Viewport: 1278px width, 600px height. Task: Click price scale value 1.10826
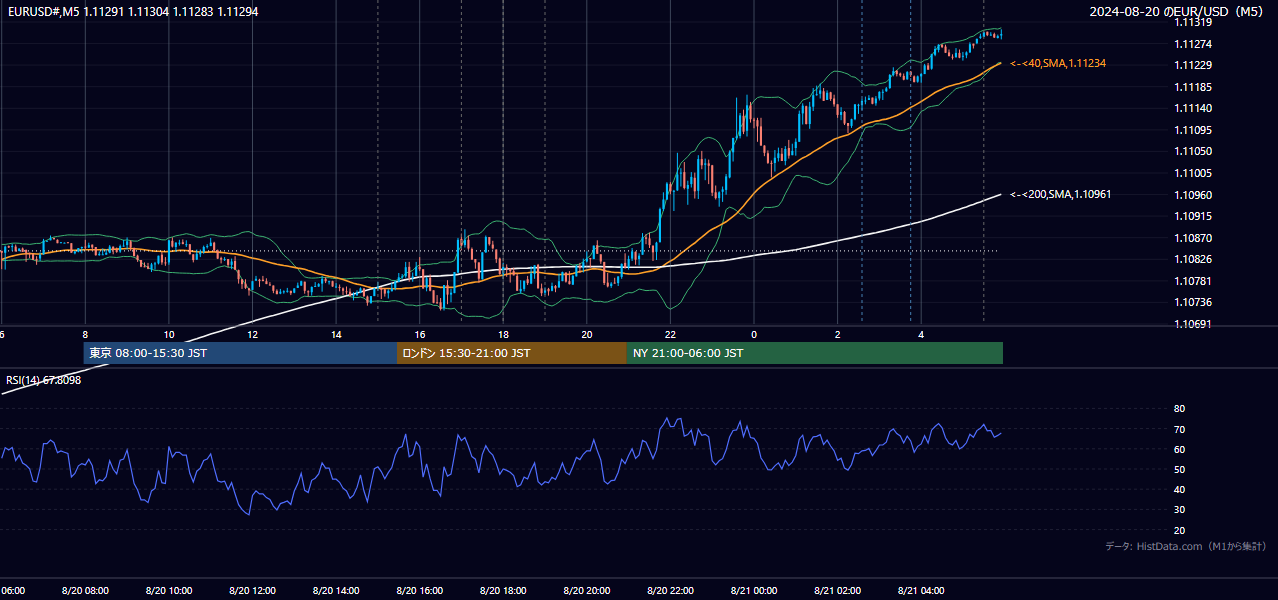[1195, 259]
